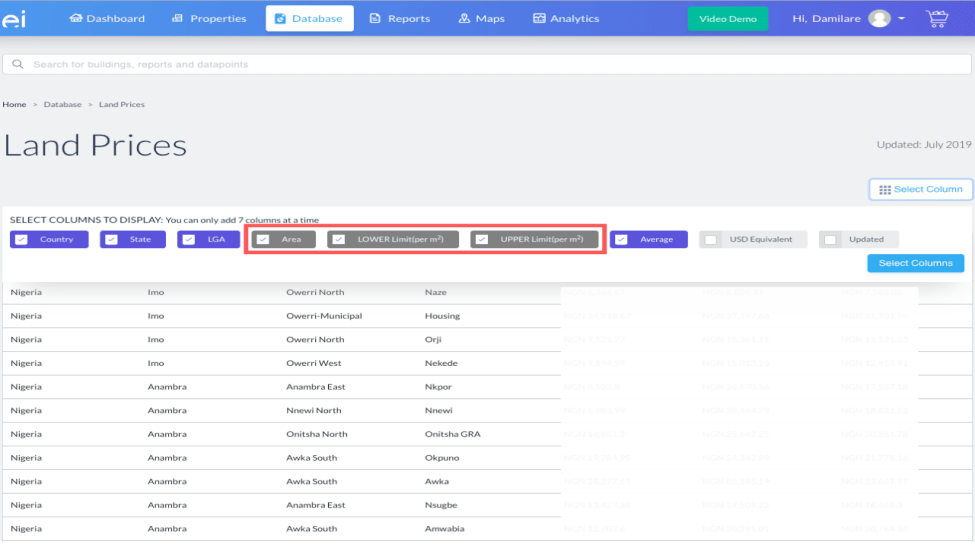Open the Analytics tab
This screenshot has height=548, width=975.
(566, 19)
